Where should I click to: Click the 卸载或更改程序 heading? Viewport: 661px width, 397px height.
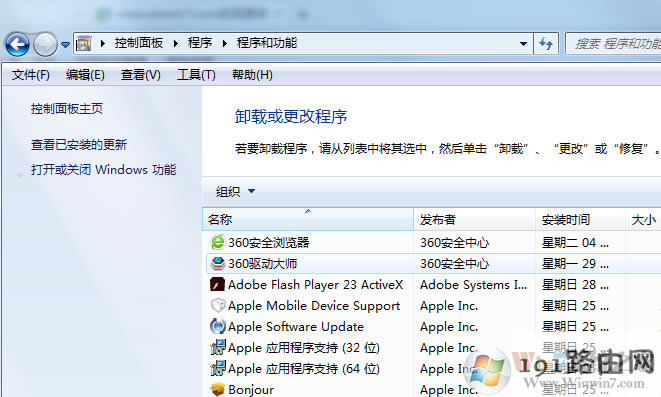[291, 117]
